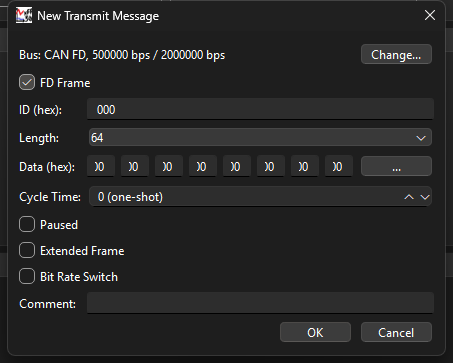453x363 pixels.
Task: Click the ID (hex) input field
Action: pyautogui.click(x=260, y=109)
